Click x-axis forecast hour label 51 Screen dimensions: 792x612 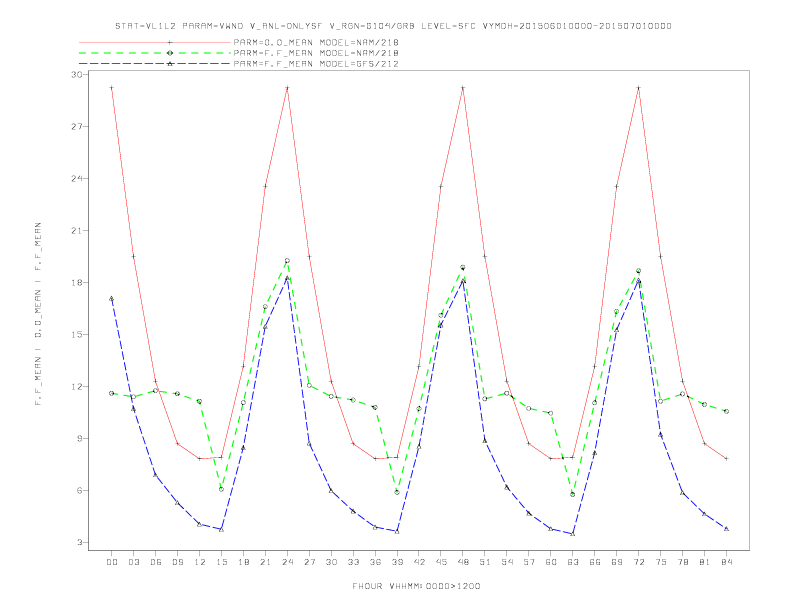pyautogui.click(x=485, y=562)
